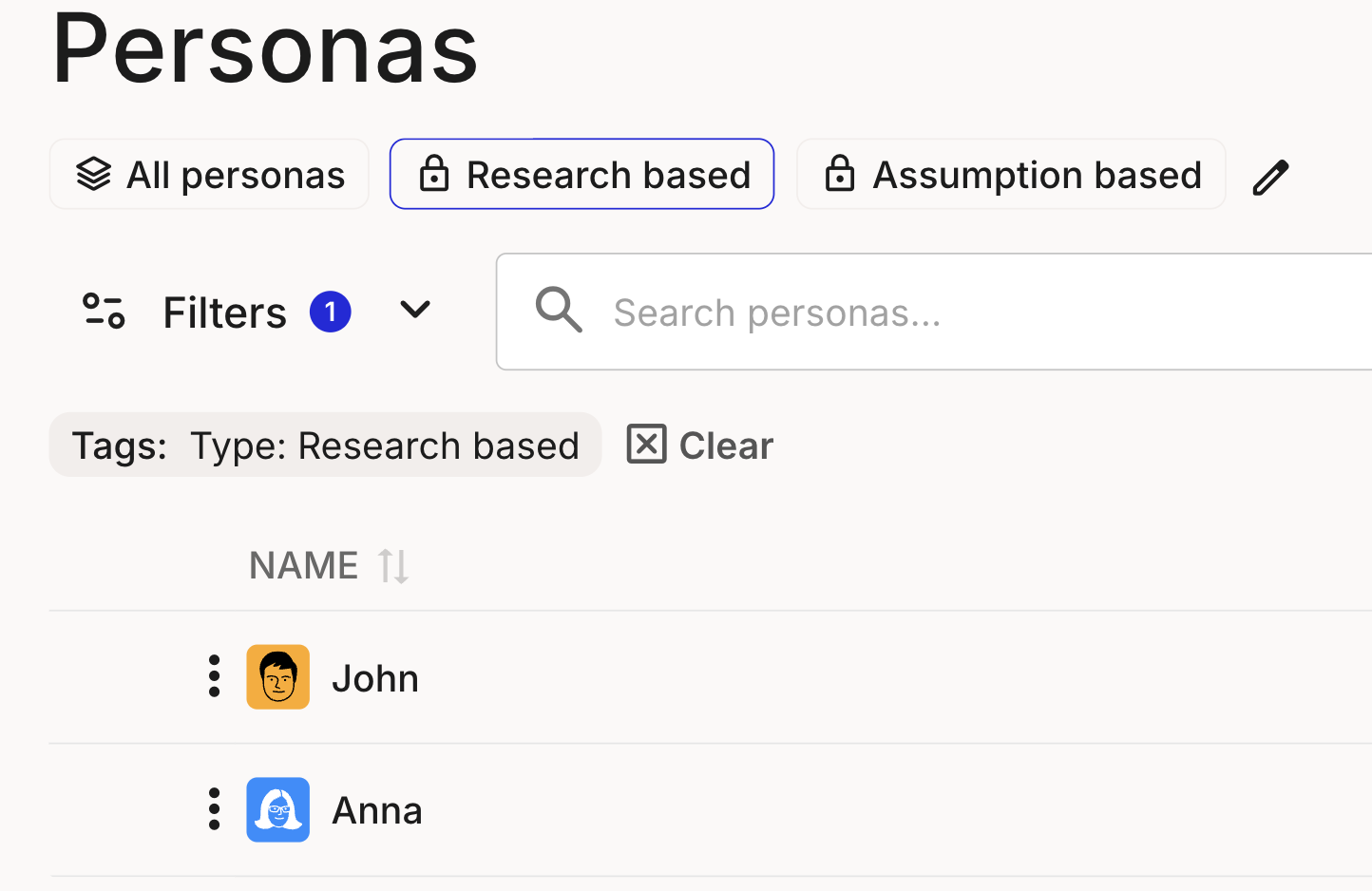
Task: Click the magnifying glass search icon
Action: 559,311
